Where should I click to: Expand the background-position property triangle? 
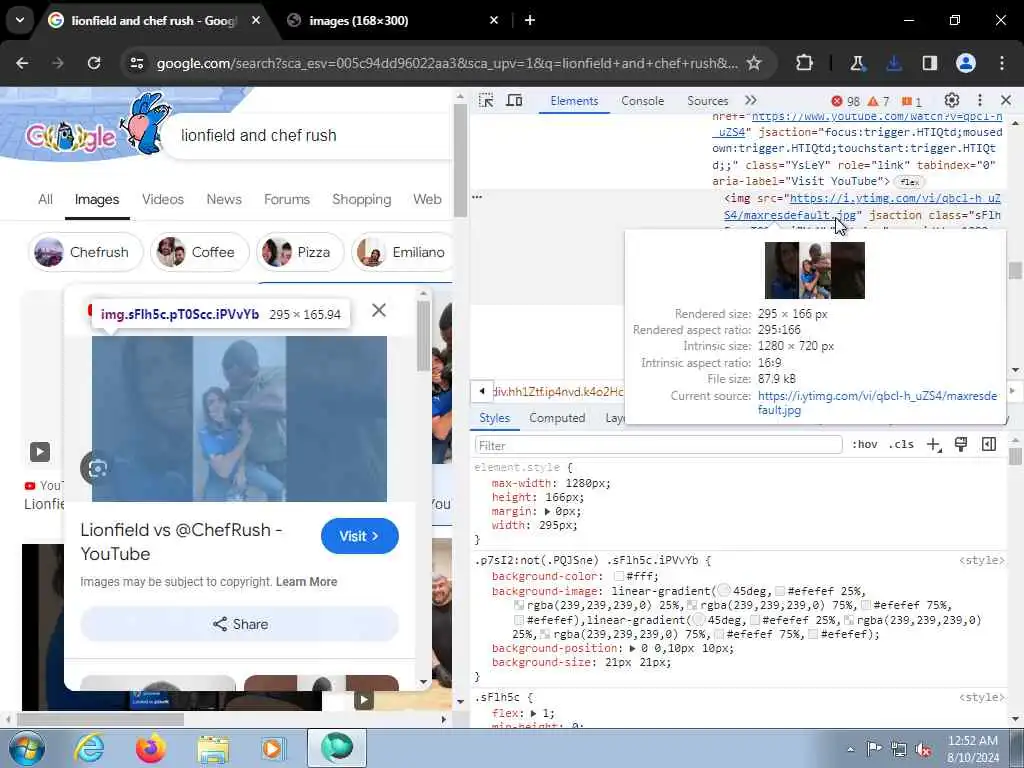point(632,648)
